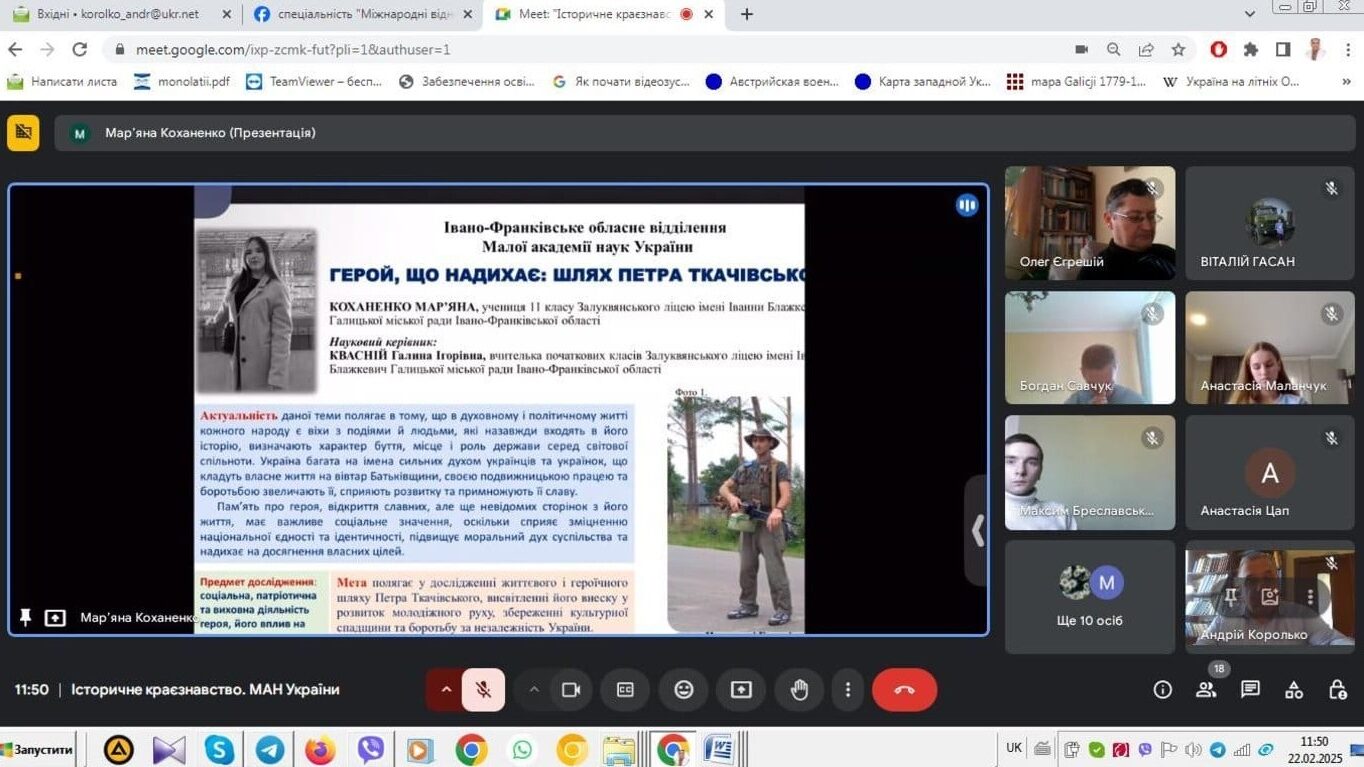Screen dimensions: 1364x767
Task: Show the participants list (18 people)
Action: (1206, 690)
